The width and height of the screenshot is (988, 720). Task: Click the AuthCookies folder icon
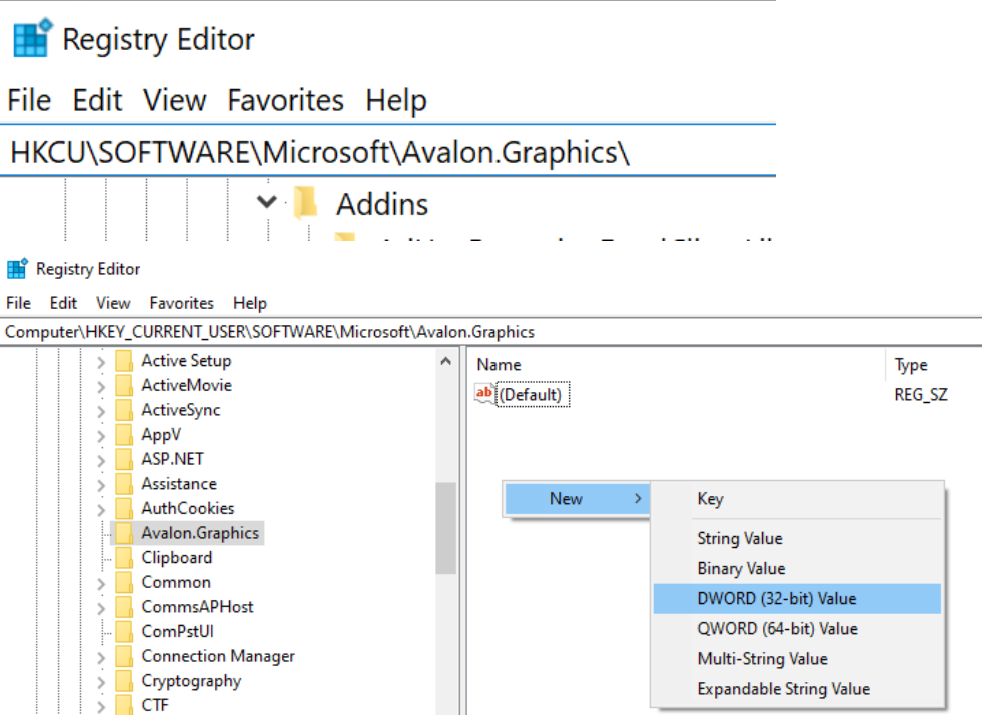tap(124, 509)
